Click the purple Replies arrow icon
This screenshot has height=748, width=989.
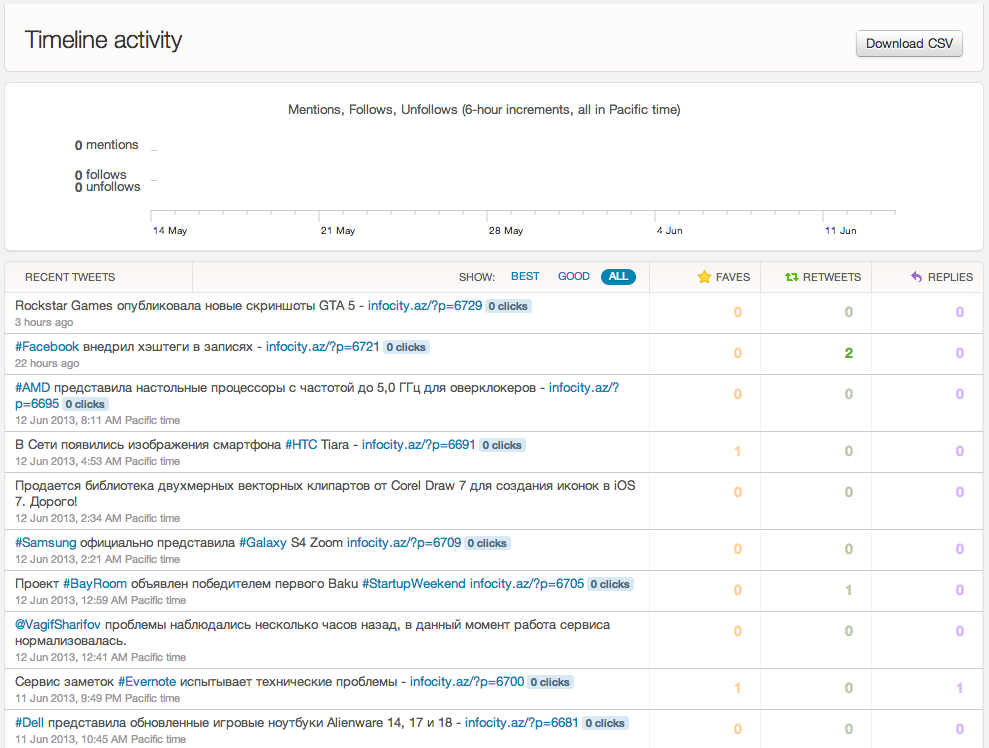point(916,277)
